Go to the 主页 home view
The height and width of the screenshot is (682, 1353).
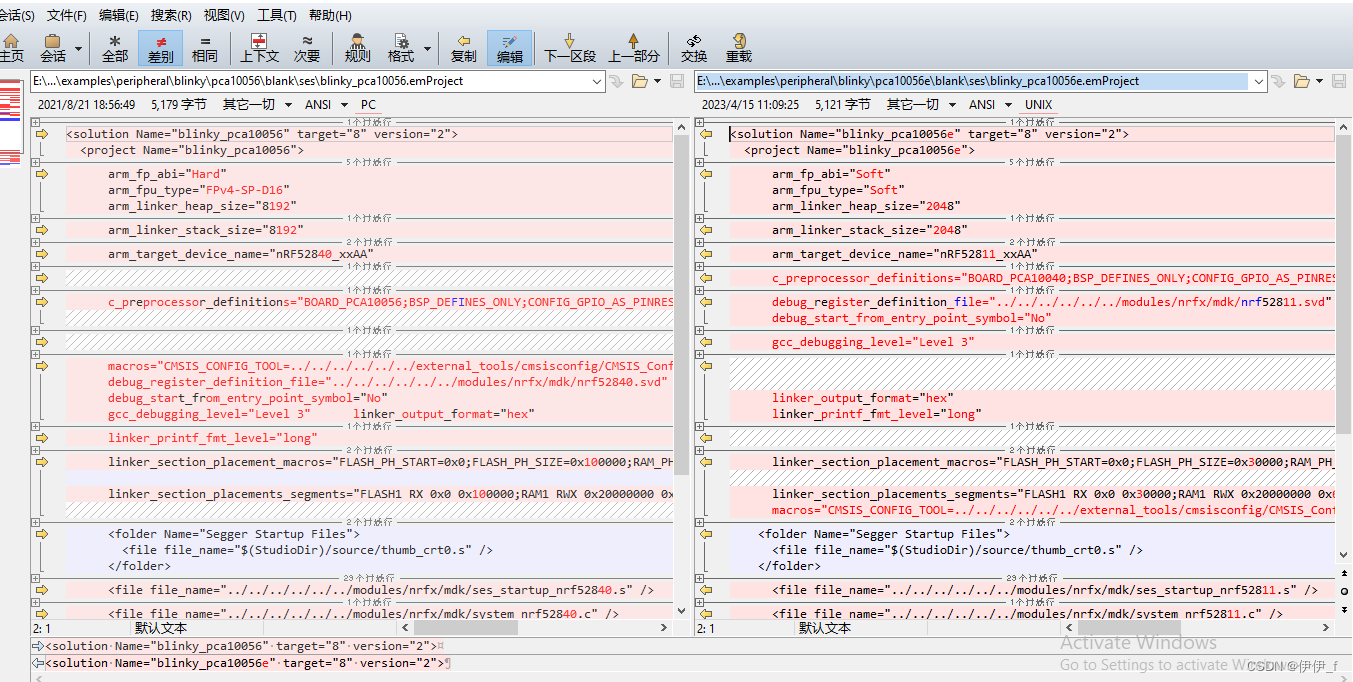12,47
